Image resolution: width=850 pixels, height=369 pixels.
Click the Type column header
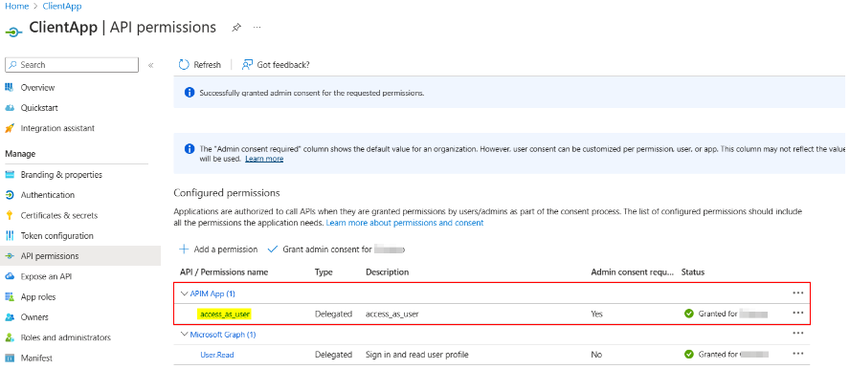point(324,272)
